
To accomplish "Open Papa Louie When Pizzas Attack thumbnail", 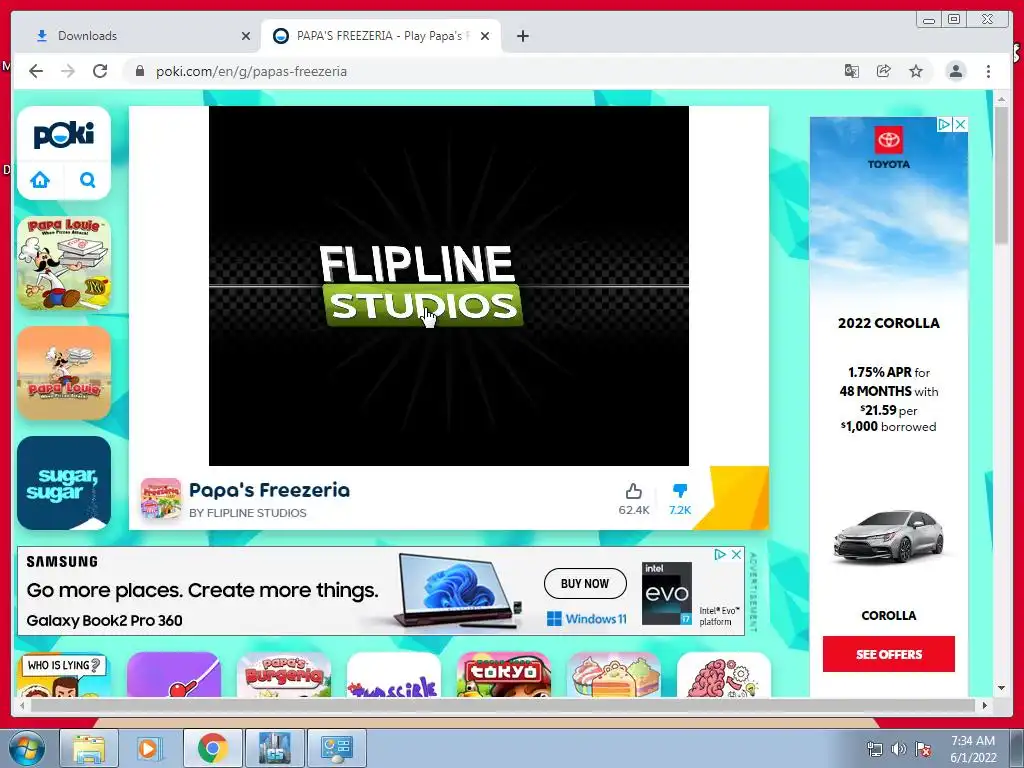I will tap(64, 263).
